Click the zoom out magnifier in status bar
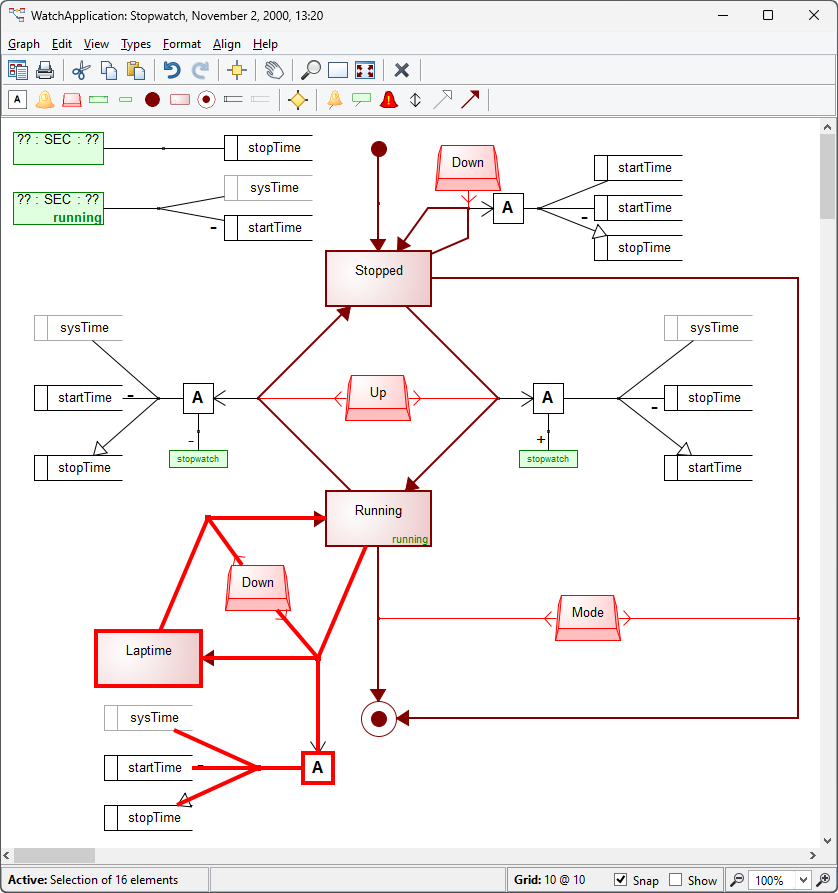The width and height of the screenshot is (838, 893). (x=737, y=880)
